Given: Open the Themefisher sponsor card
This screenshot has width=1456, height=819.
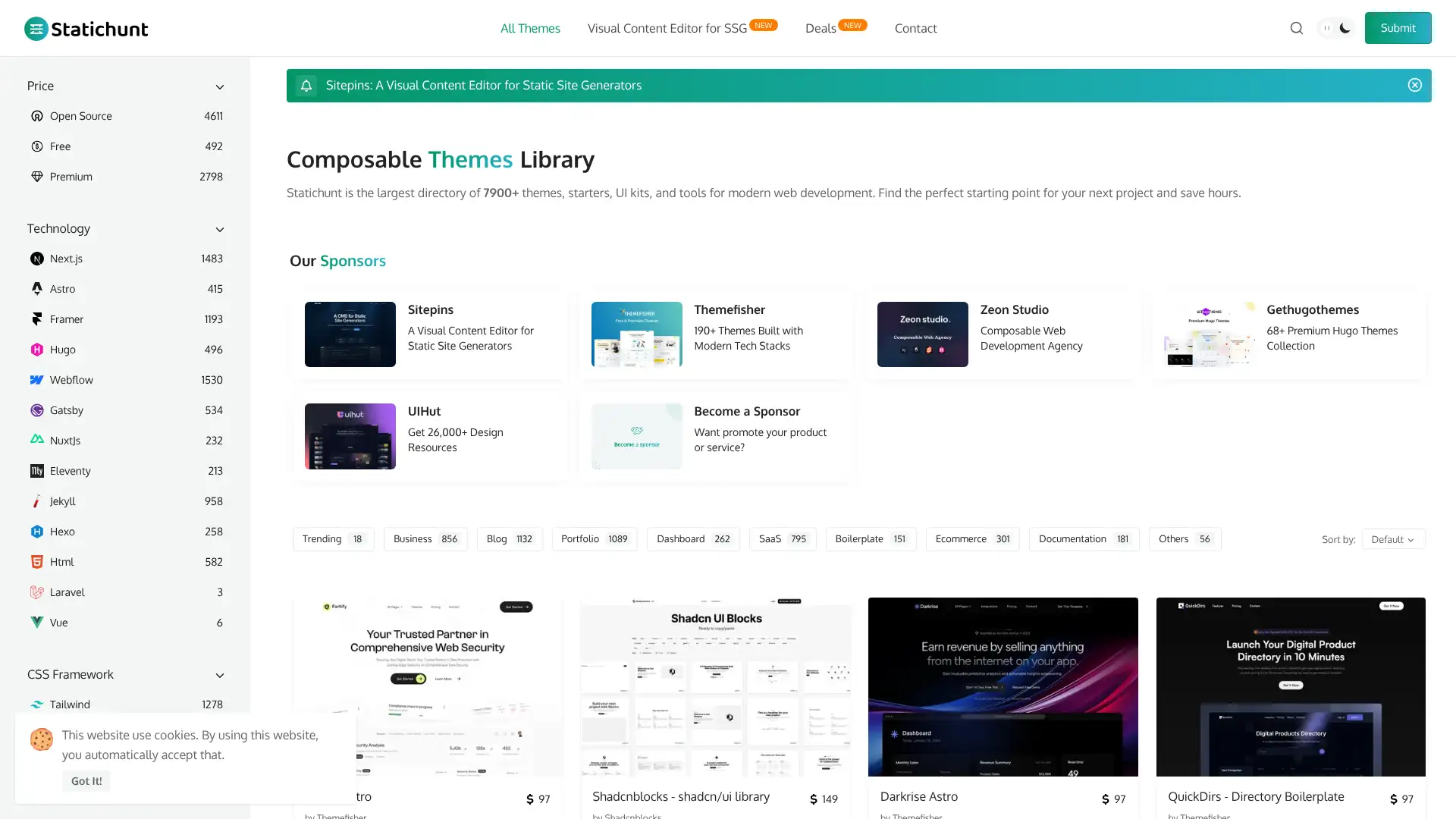Looking at the screenshot, I should click(716, 334).
